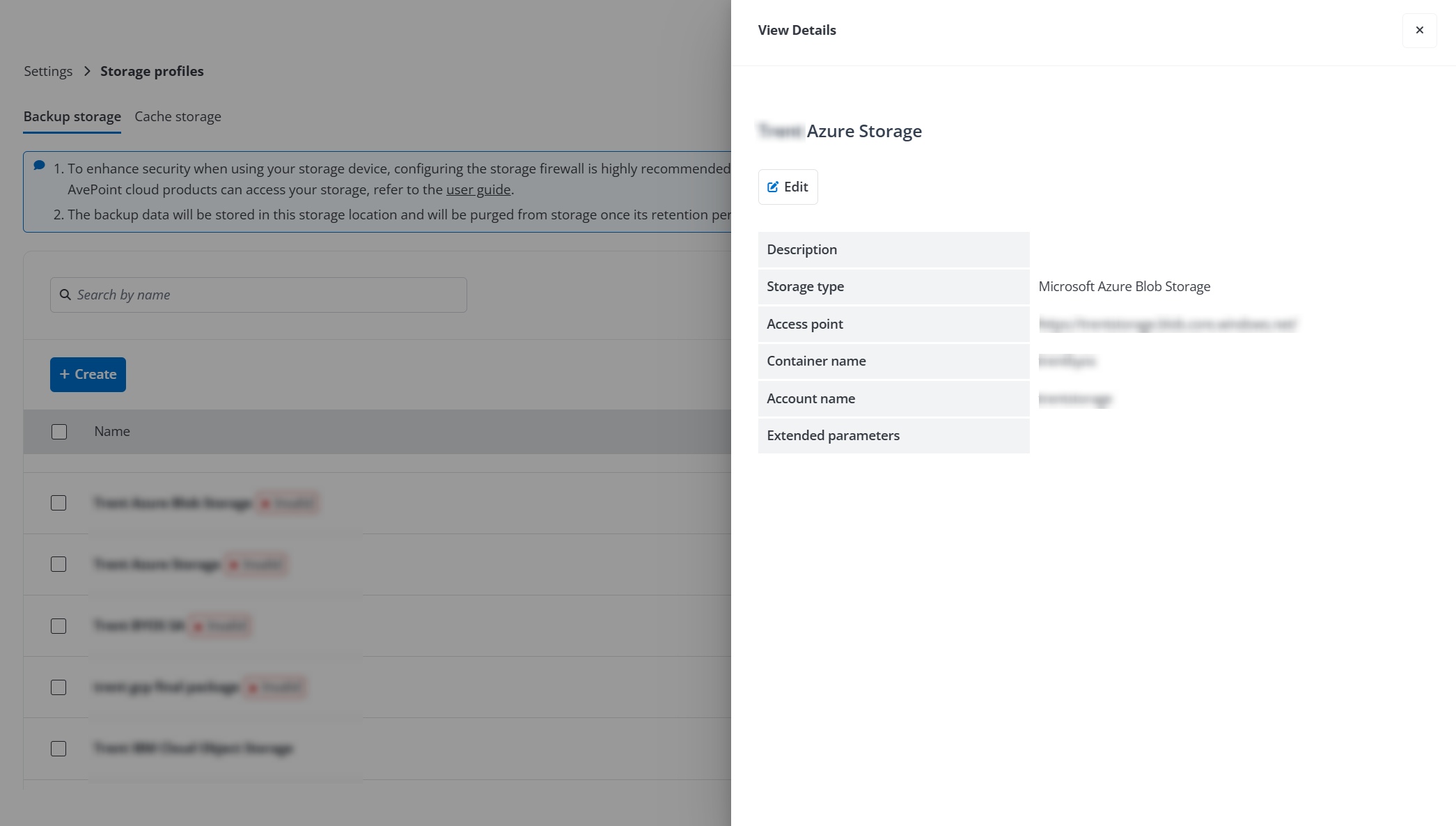Click the Search by name input field
Screen dimensions: 1456x826
(x=258, y=295)
